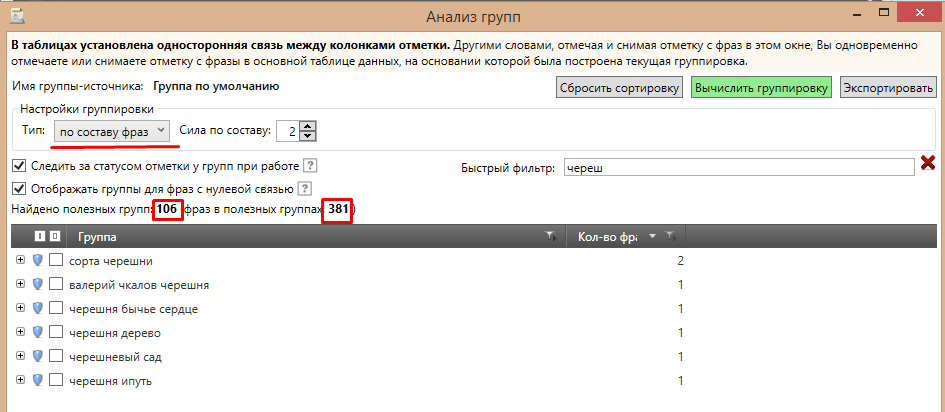Click the green Вычислить группировку button
Image resolution: width=945 pixels, height=412 pixels.
[762, 87]
